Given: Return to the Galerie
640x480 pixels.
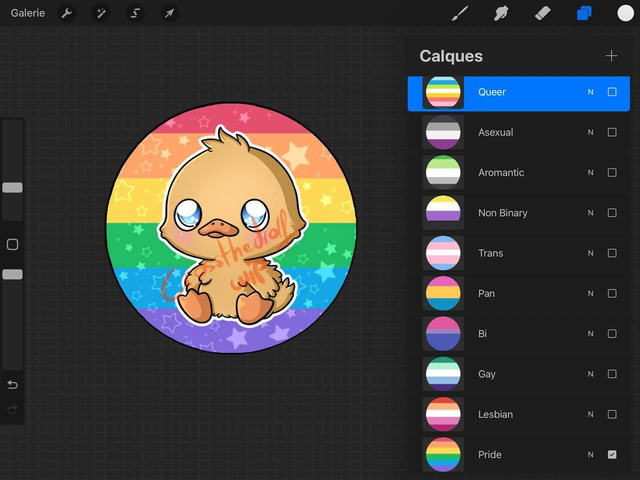Looking at the screenshot, I should pyautogui.click(x=28, y=13).
